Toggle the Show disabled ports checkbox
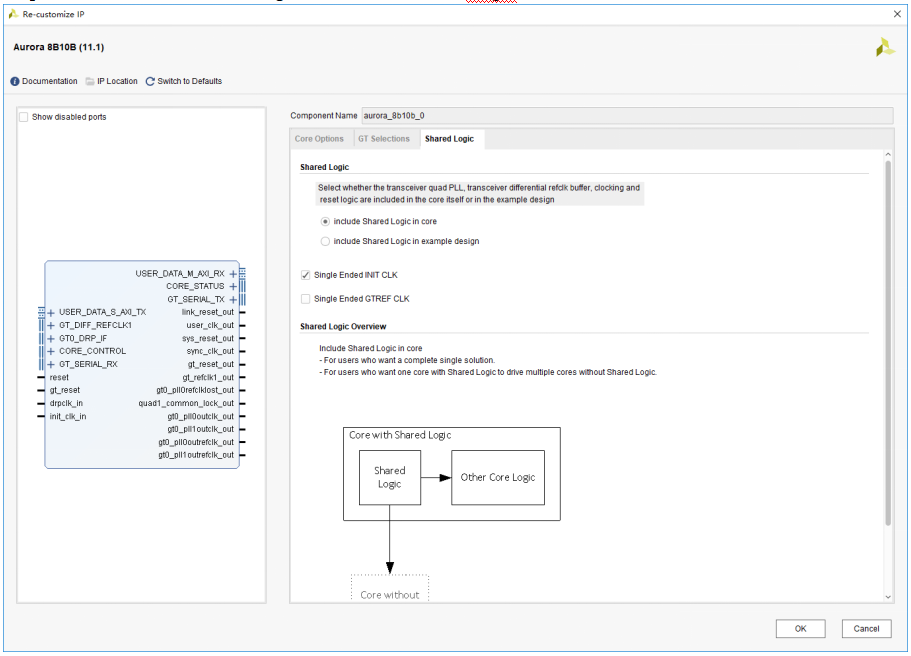The height and width of the screenshot is (656, 911). (24, 117)
